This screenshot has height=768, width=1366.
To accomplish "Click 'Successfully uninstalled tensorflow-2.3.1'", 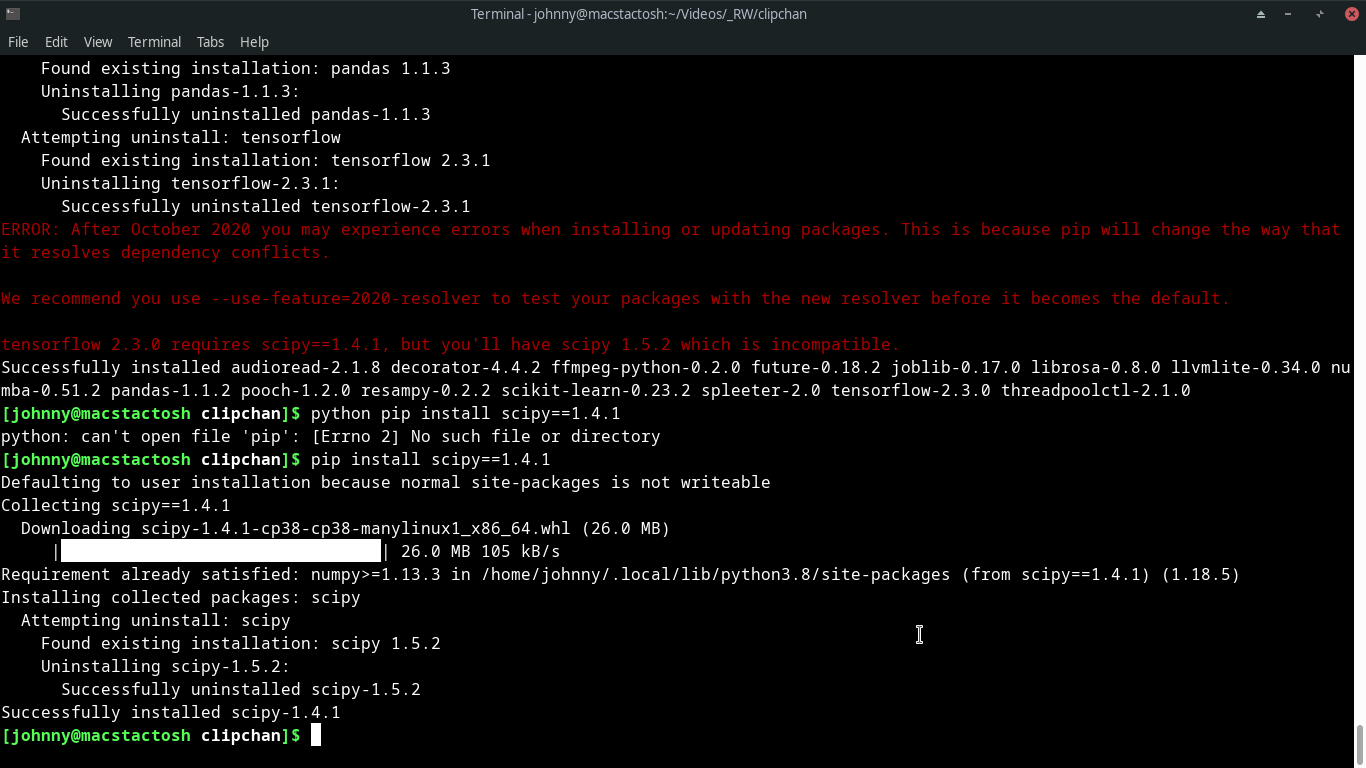I will (265, 206).
